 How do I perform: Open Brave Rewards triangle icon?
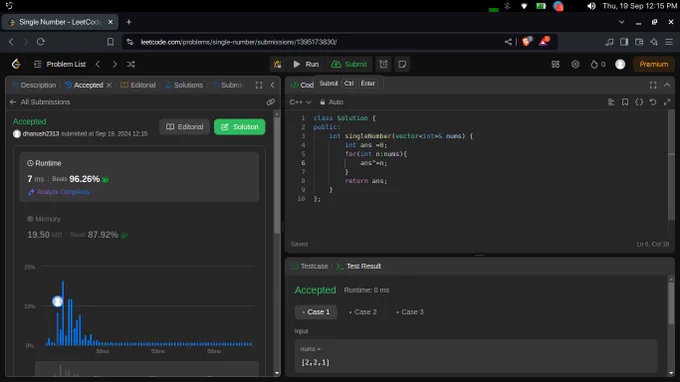coord(544,42)
